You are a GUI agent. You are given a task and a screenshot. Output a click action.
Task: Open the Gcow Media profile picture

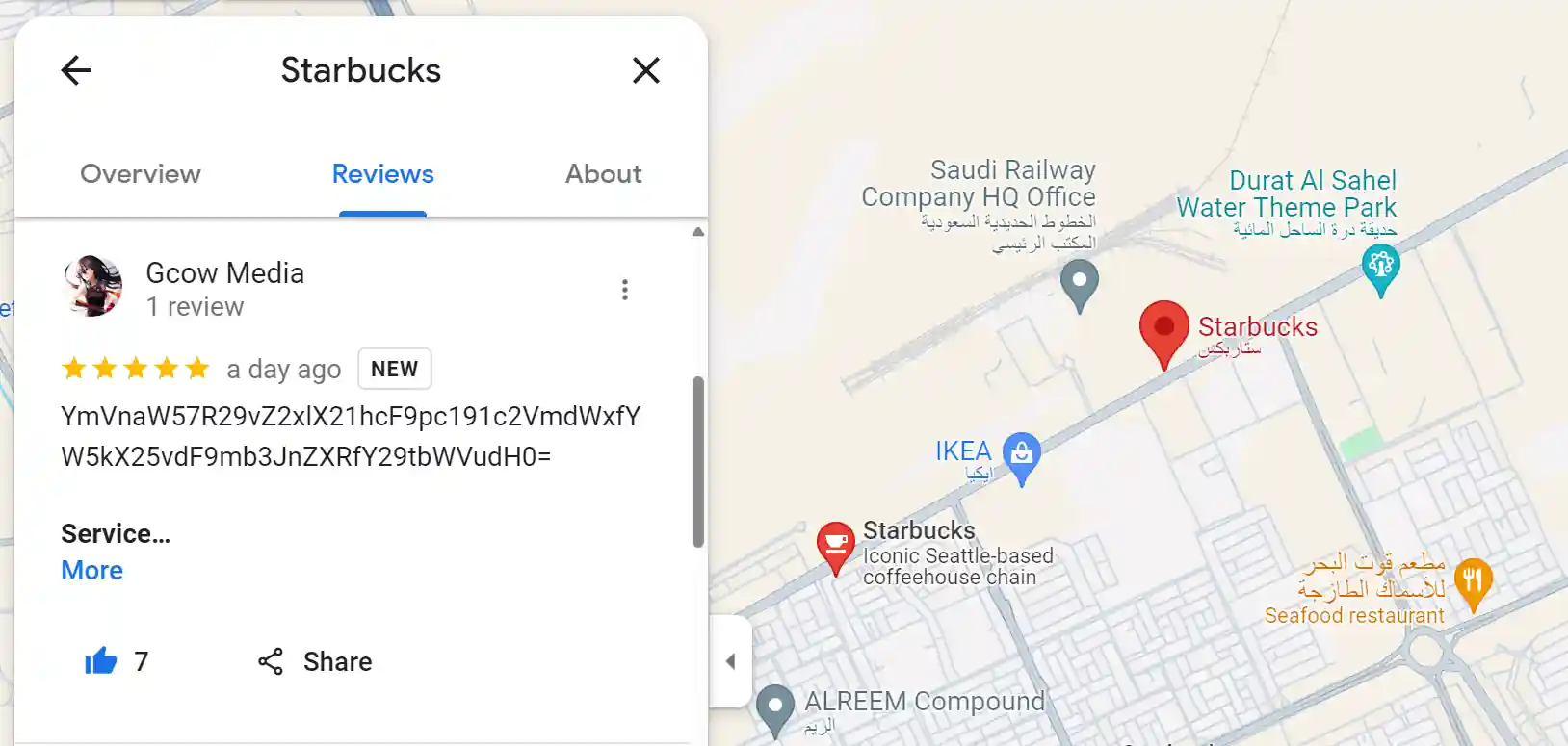pyautogui.click(x=92, y=287)
